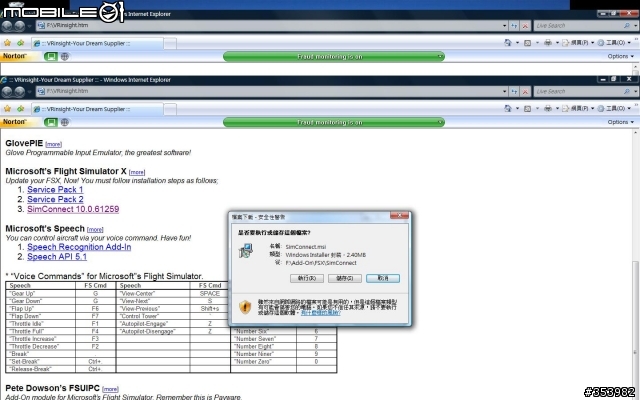
Task: Click Add to Favorites icon in front window
Action: click(20, 109)
